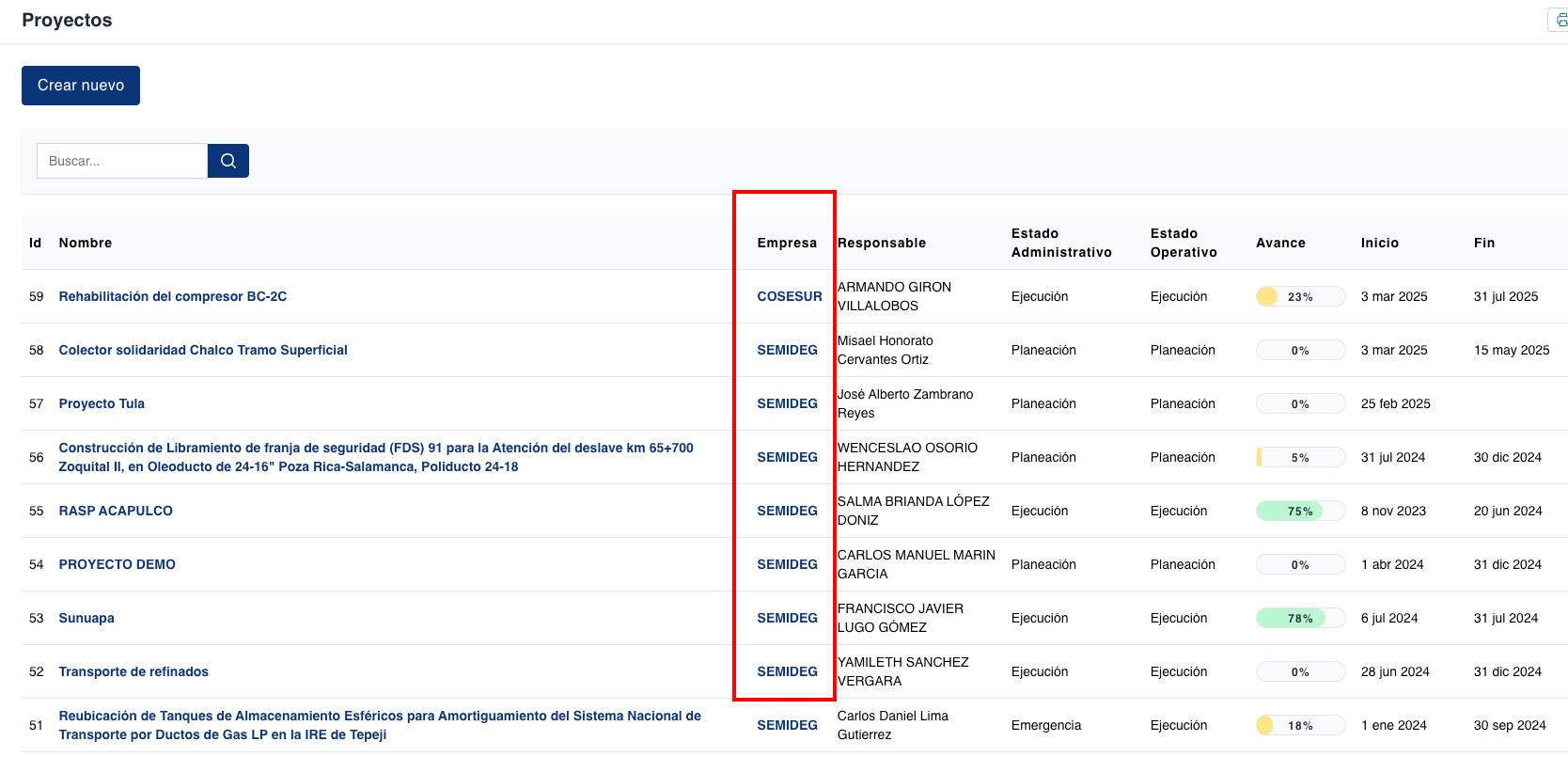Click the Nombre column header

(86, 243)
